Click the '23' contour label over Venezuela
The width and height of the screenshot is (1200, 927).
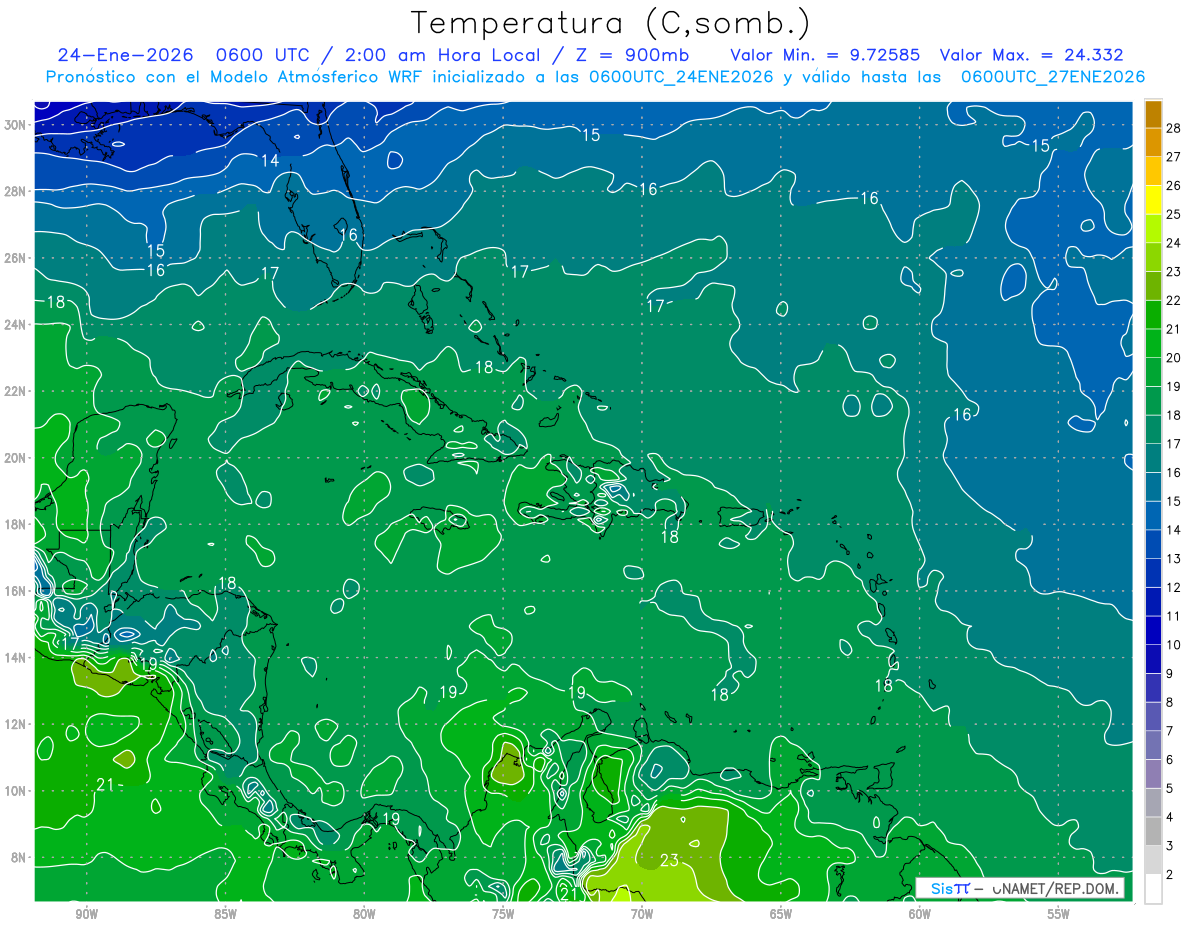(x=670, y=860)
